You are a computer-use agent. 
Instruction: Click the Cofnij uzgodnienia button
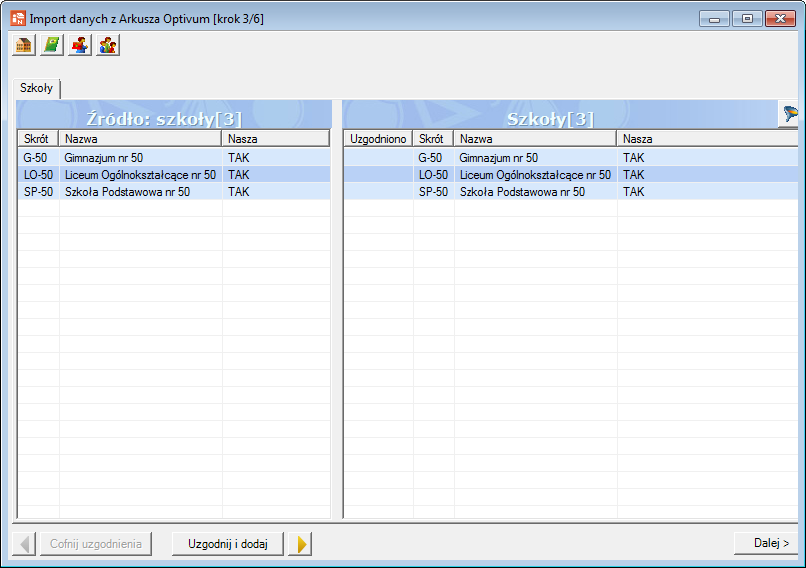[96, 544]
